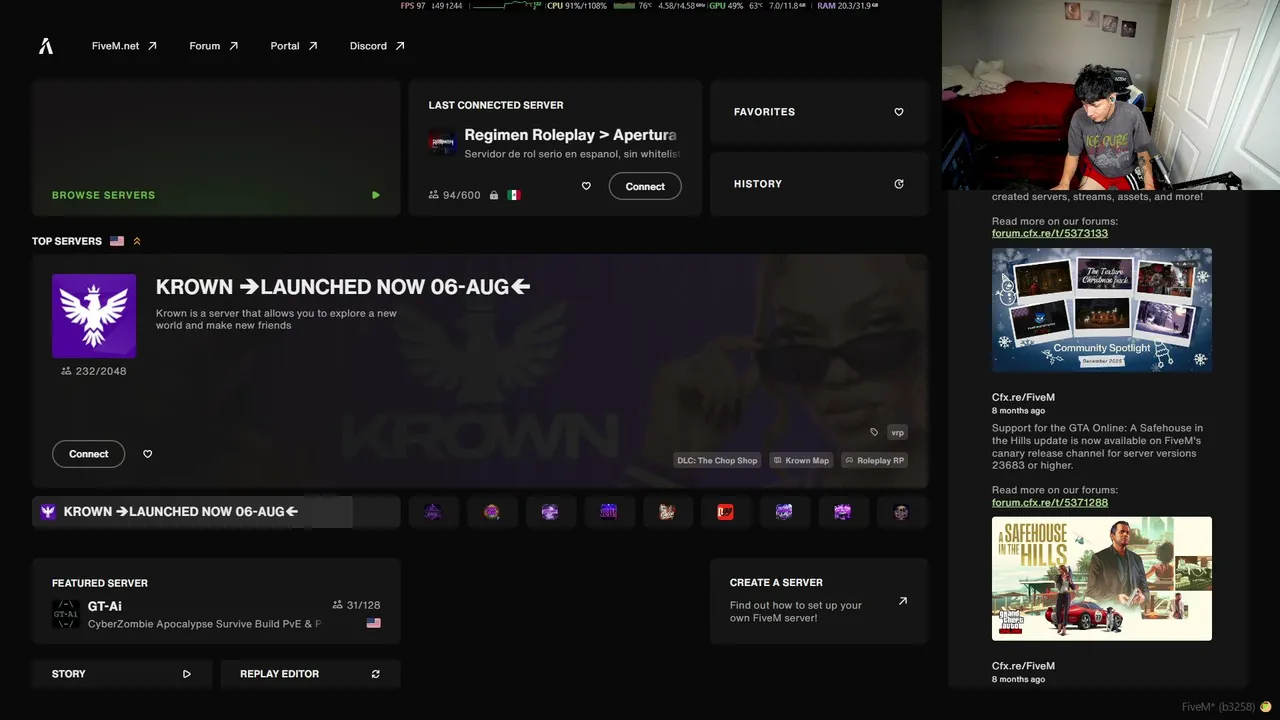Click the purple Krown eagle logo
This screenshot has width=1280, height=720.
pos(94,316)
